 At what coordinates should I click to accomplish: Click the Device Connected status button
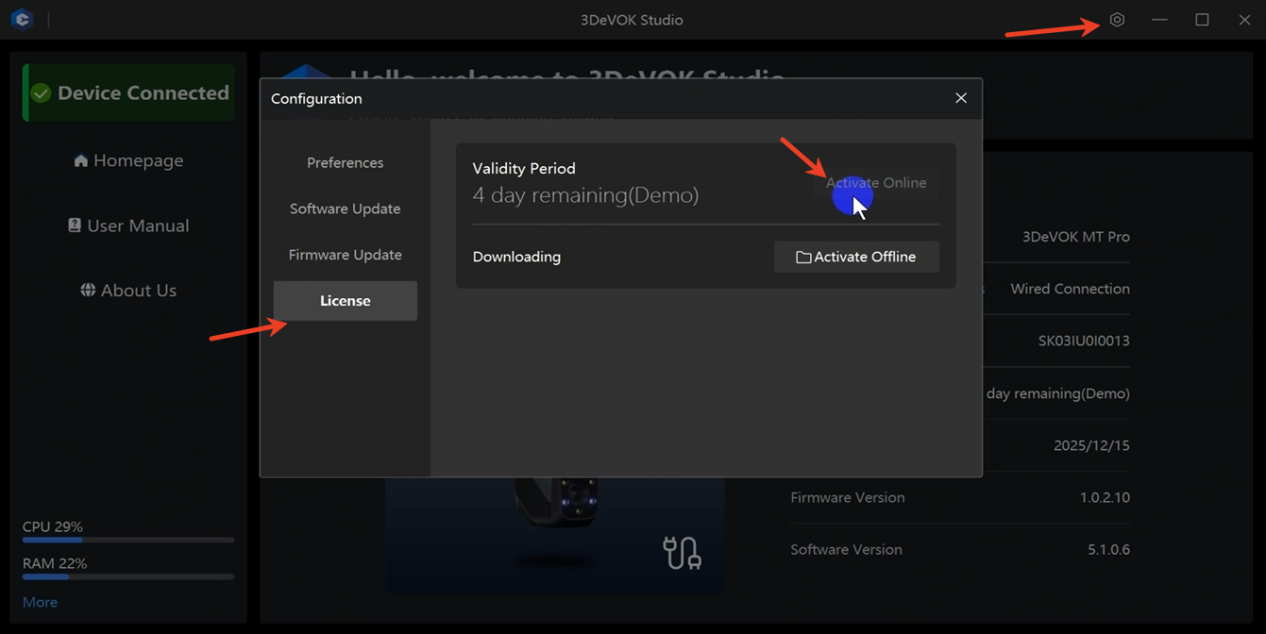(x=129, y=93)
